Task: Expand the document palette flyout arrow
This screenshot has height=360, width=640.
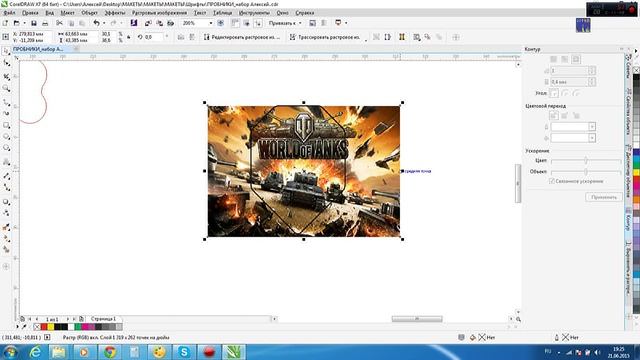Action: click(17, 327)
